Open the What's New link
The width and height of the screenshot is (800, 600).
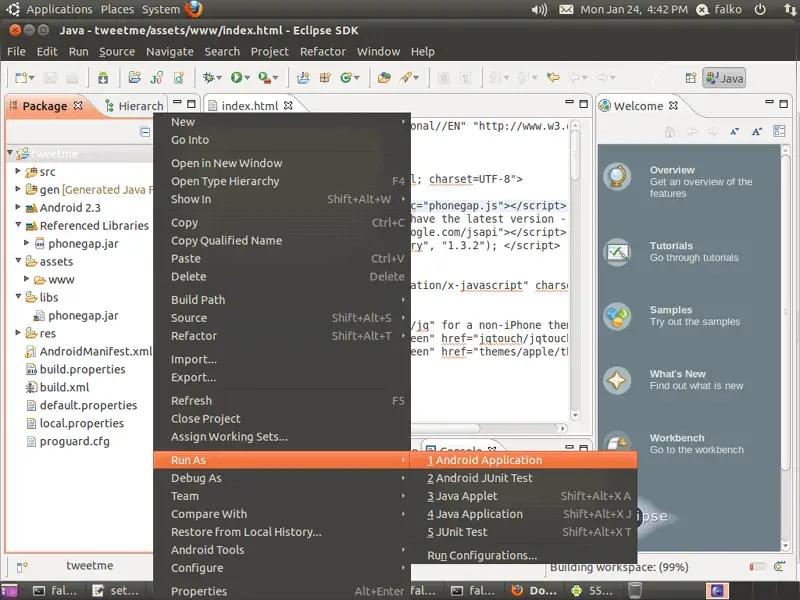[678, 374]
